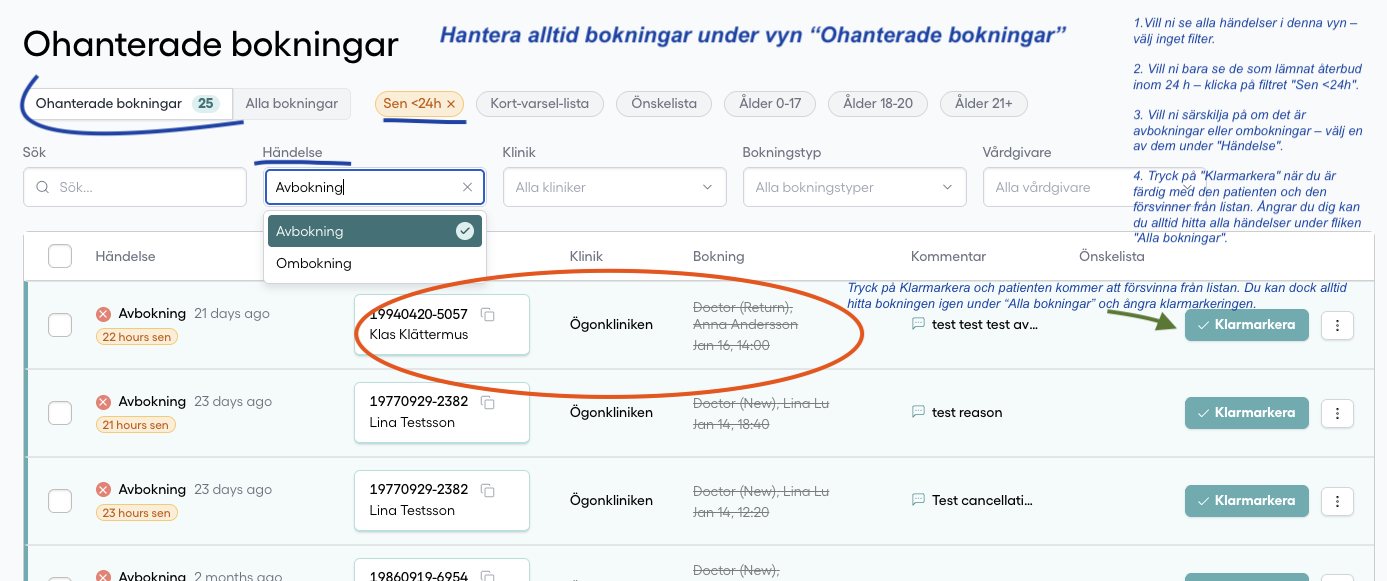
Task: Check the box for Klas Klättermus booking
Action: pyautogui.click(x=60, y=325)
